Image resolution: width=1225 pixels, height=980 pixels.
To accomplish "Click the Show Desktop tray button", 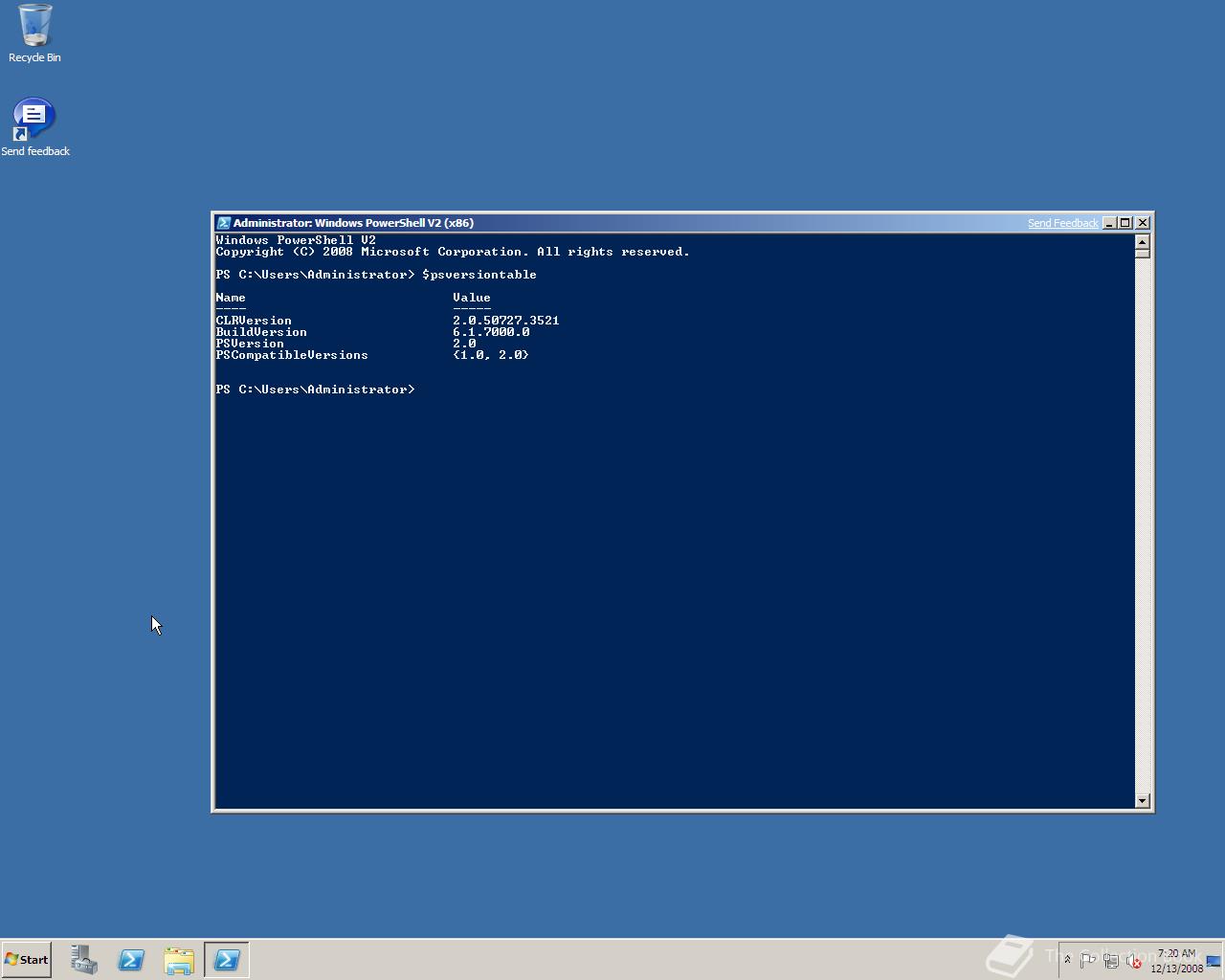I will pos(1214,961).
